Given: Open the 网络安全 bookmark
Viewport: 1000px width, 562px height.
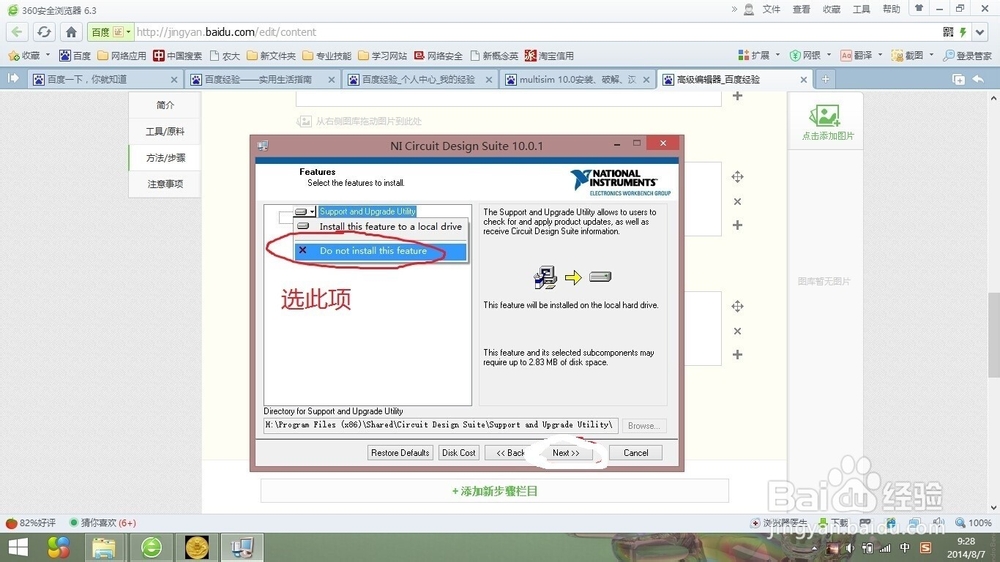Looking at the screenshot, I should (438, 55).
